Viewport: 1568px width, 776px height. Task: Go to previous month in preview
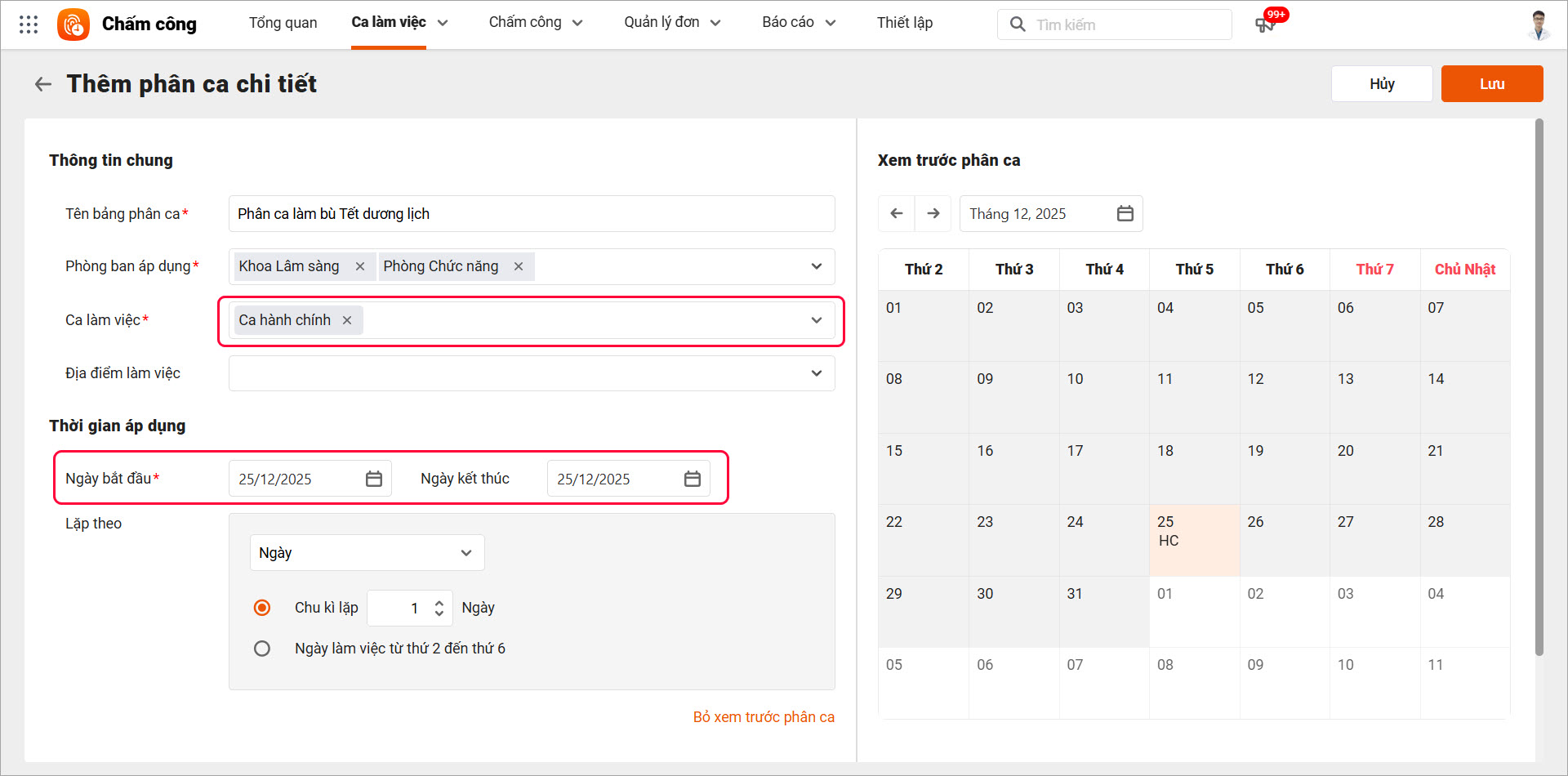coord(897,214)
